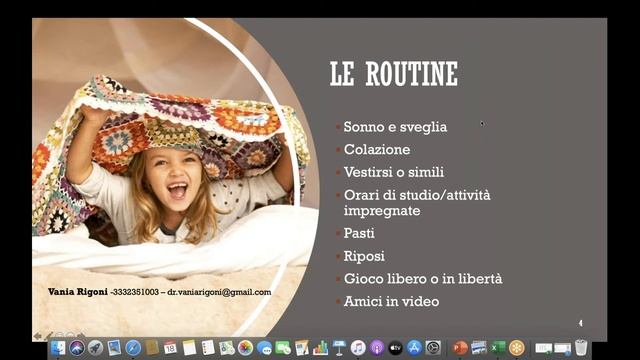The height and width of the screenshot is (360, 640).
Task: Launch Keynote from the dock
Action: 339,348
